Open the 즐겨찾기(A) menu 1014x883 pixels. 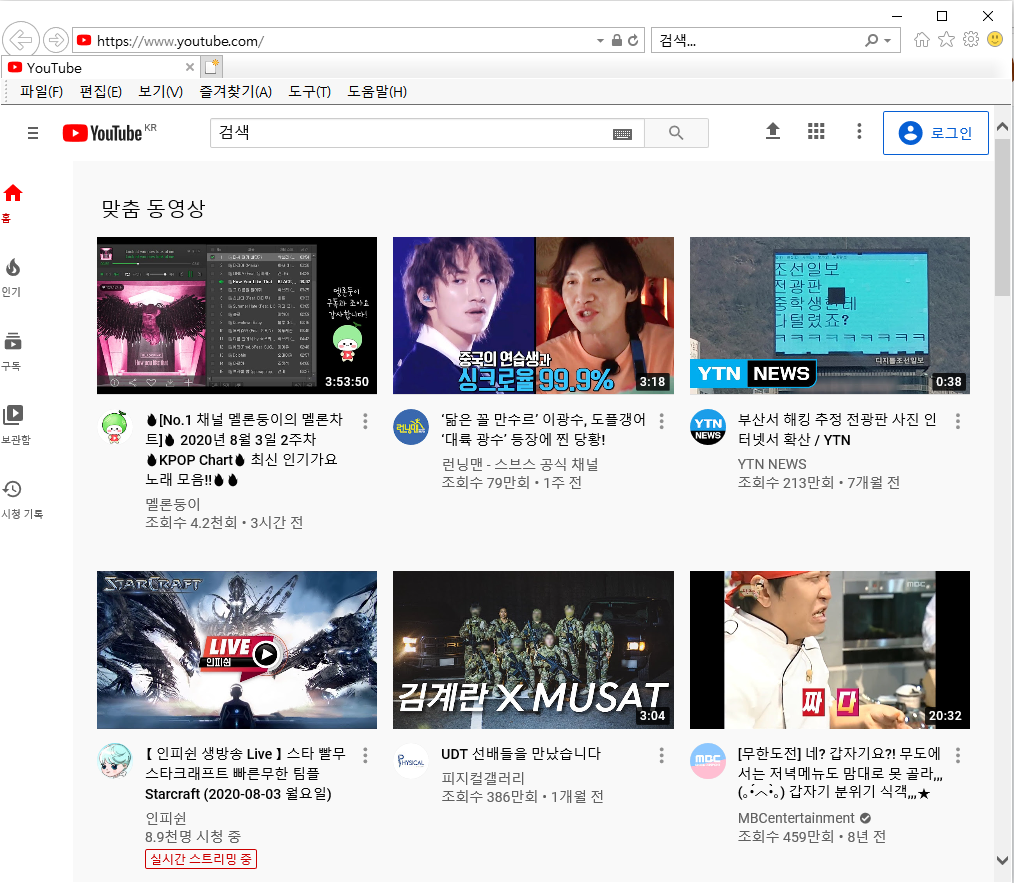[x=235, y=92]
